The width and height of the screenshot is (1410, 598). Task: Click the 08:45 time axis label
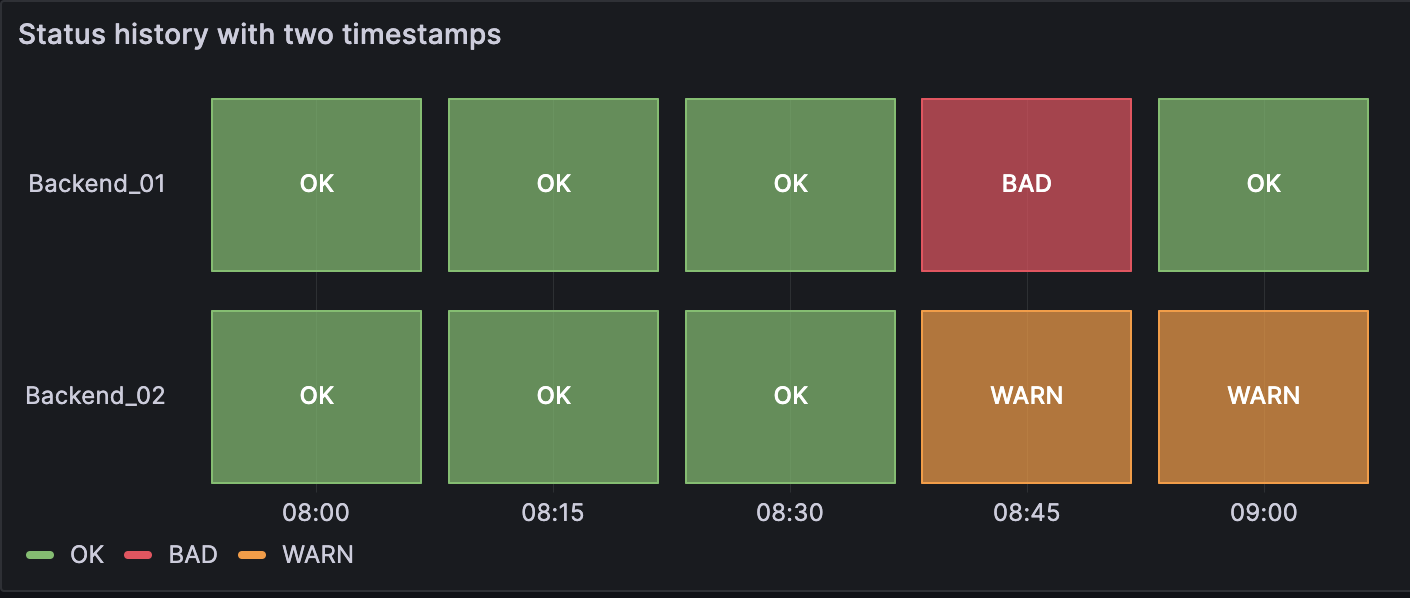[1026, 514]
